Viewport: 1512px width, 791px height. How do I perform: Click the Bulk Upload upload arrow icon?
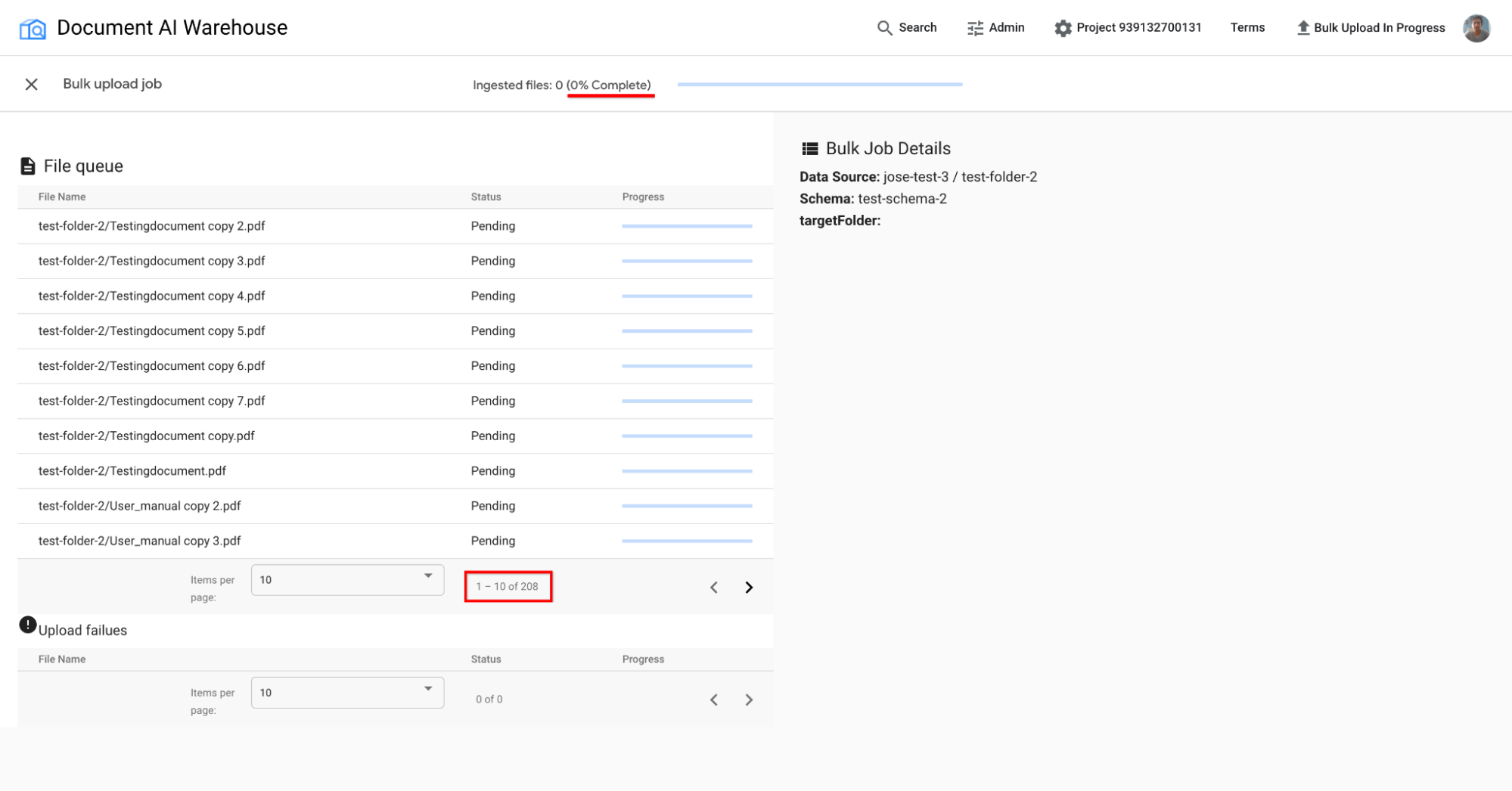[x=1302, y=28]
